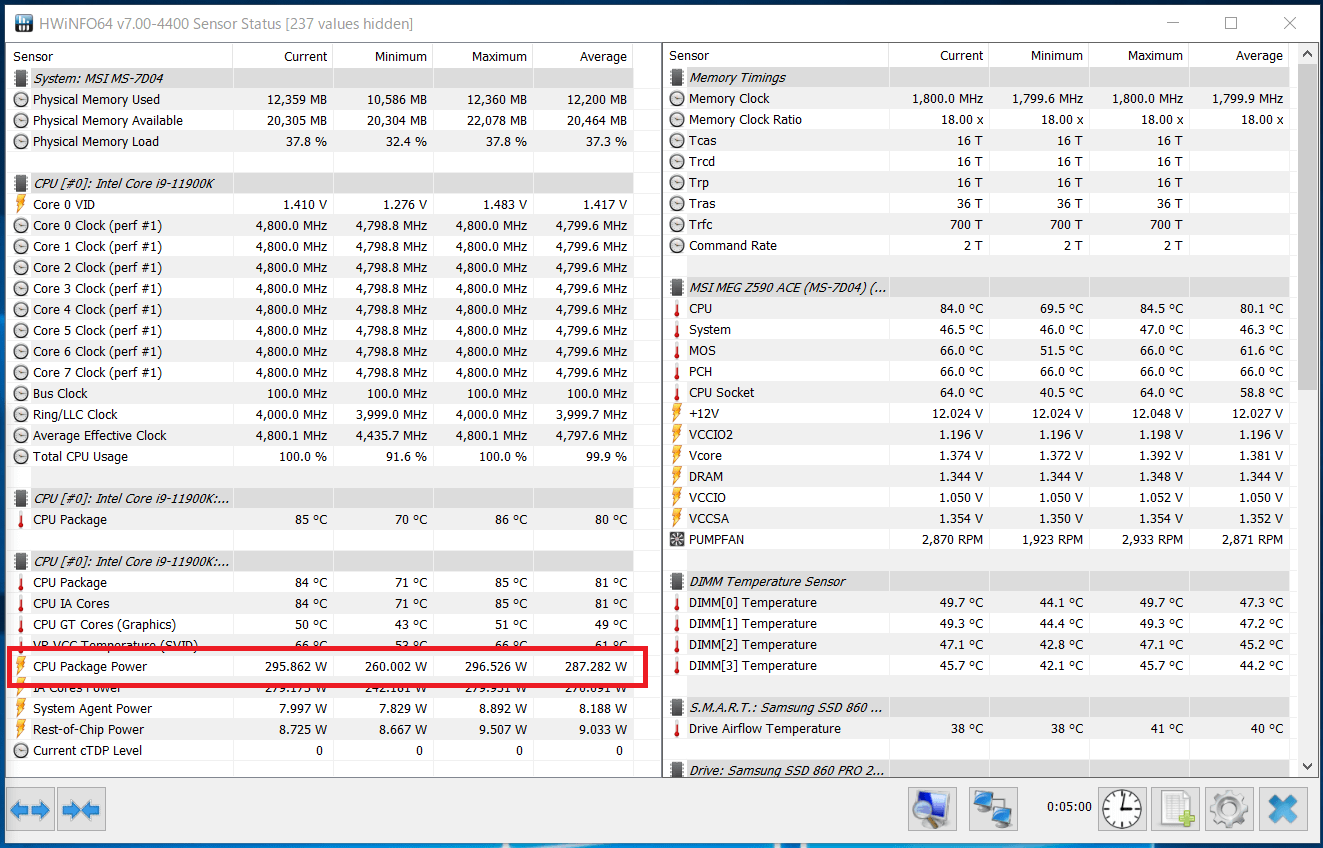Select the Drive: Samsung SSD 860 PRO group
1323x848 pixels.
pos(977,770)
